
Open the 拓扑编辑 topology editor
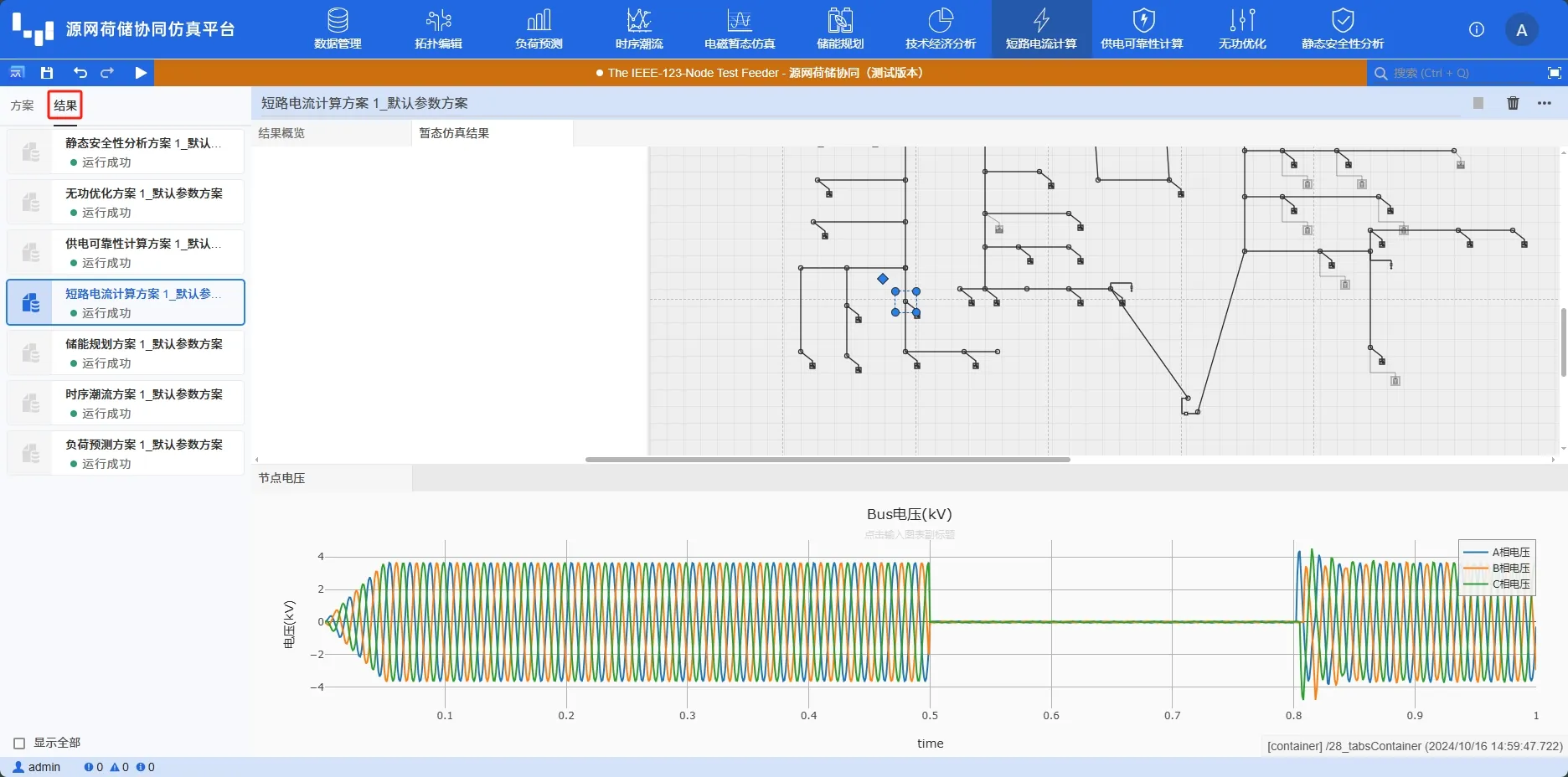[x=438, y=29]
